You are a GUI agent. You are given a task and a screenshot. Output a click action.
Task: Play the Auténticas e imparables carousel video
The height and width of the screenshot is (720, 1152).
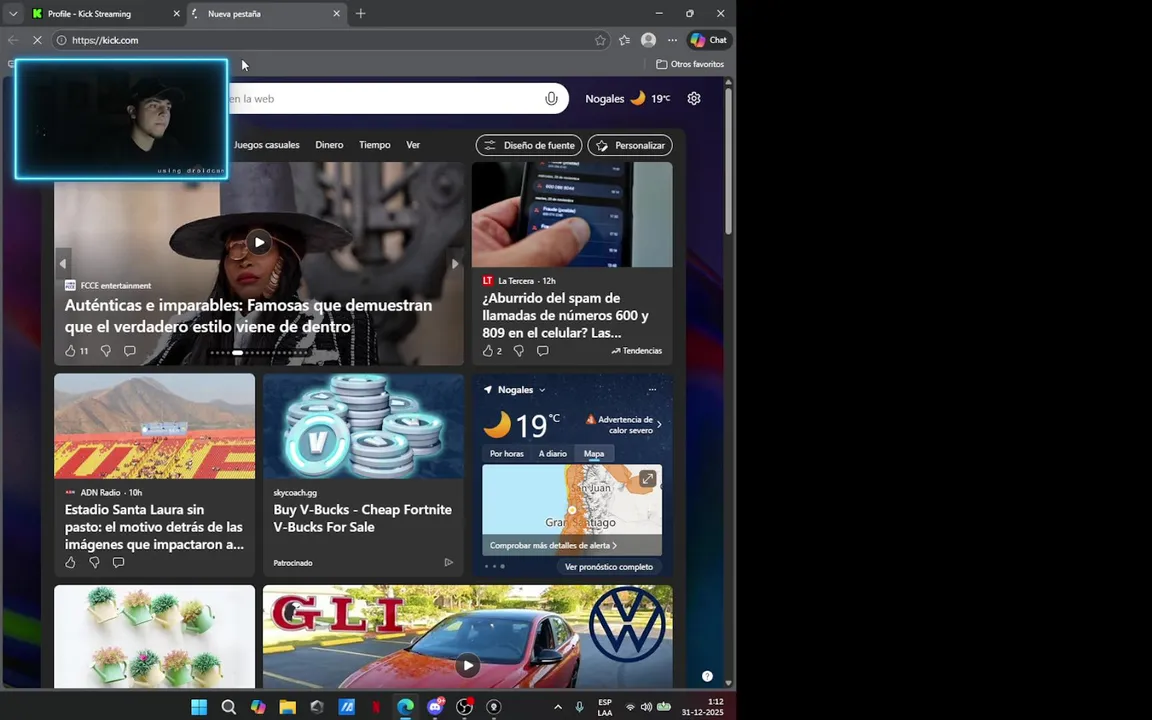pos(259,242)
